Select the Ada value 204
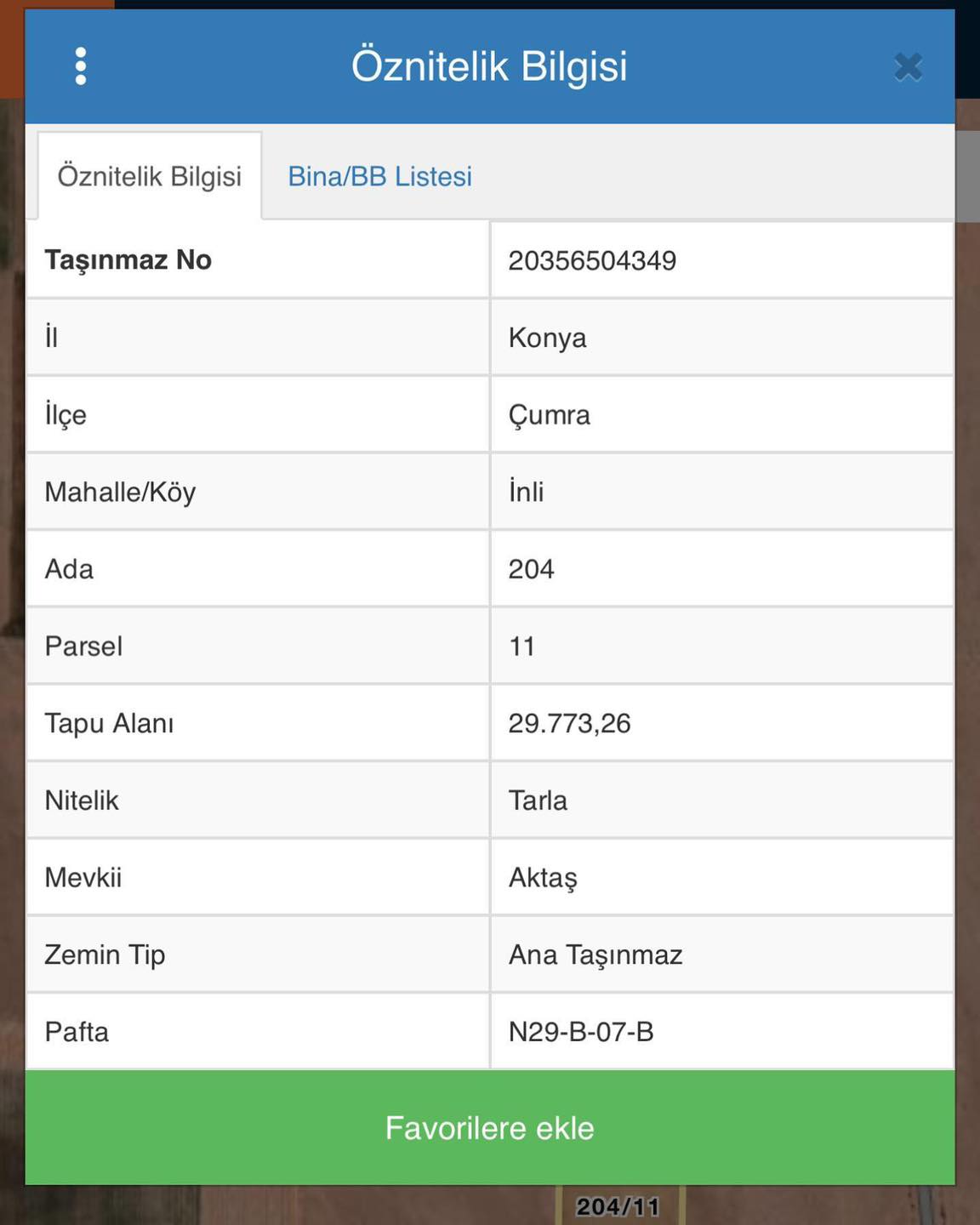This screenshot has width=980, height=1225. 531,569
